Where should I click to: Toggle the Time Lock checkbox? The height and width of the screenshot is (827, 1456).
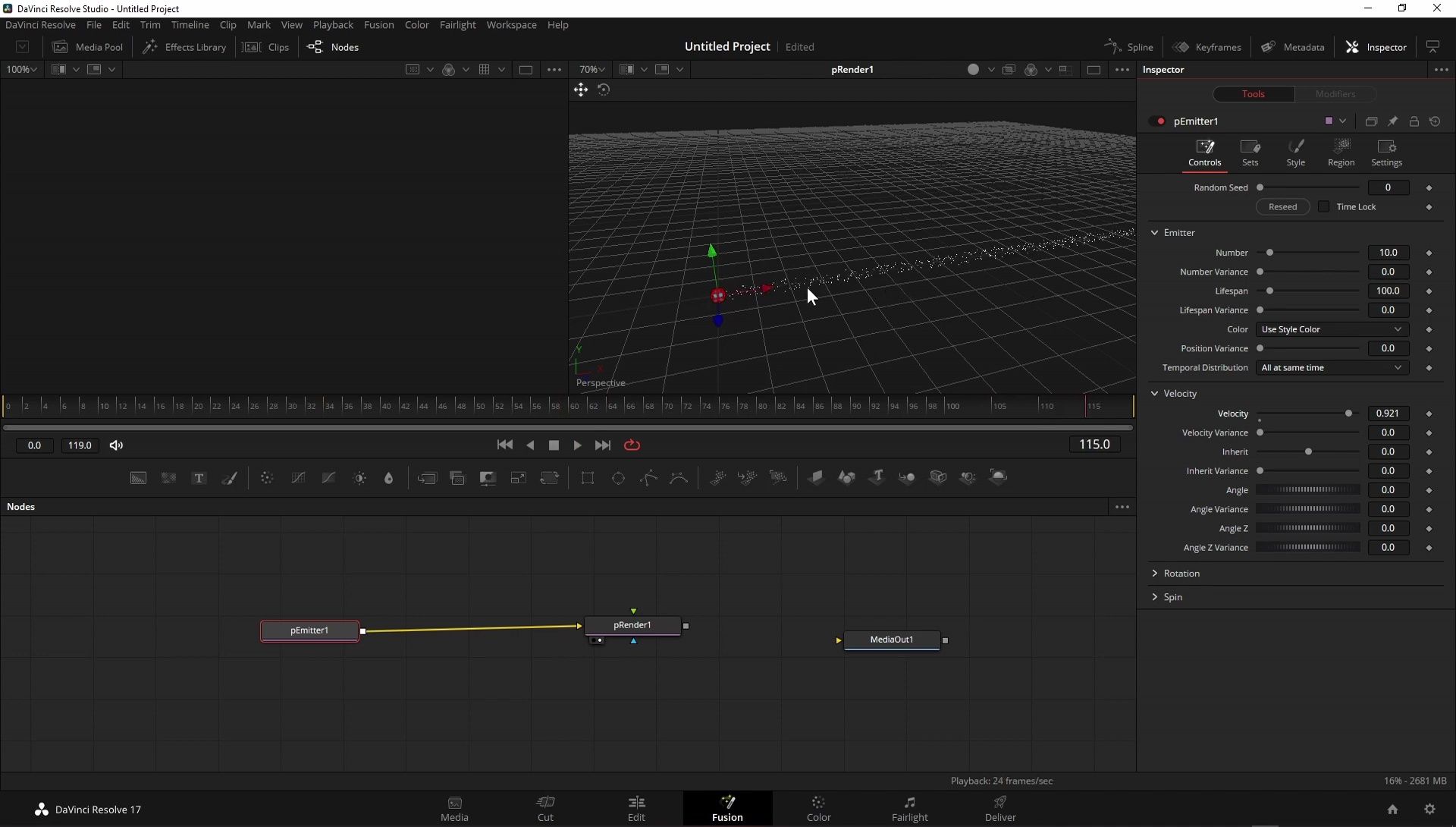pyautogui.click(x=1323, y=207)
